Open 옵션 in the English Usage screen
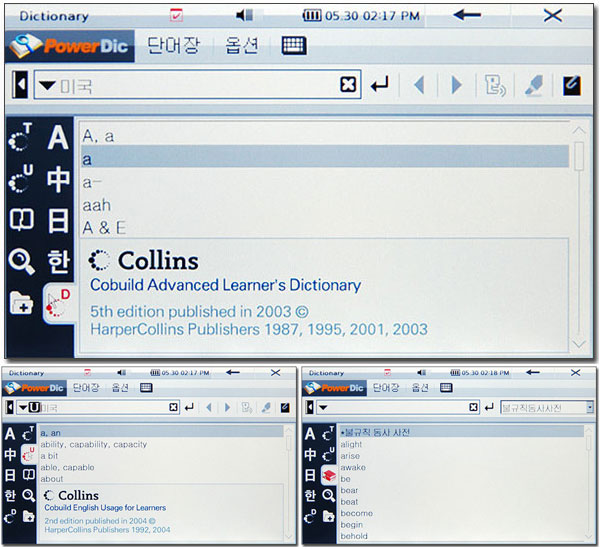600x549 pixels. [x=120, y=388]
